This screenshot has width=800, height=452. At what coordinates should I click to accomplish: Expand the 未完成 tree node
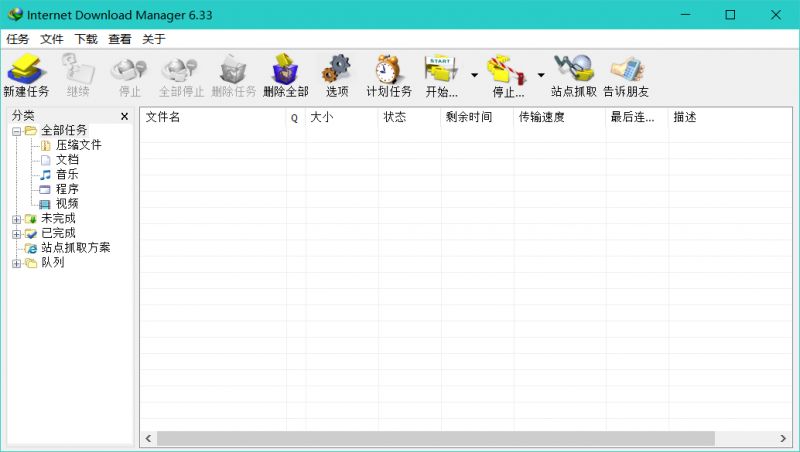click(x=16, y=219)
